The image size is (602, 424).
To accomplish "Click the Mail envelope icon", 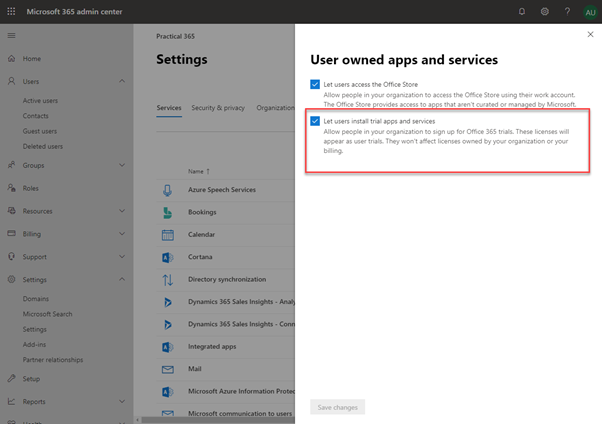I will tap(168, 369).
